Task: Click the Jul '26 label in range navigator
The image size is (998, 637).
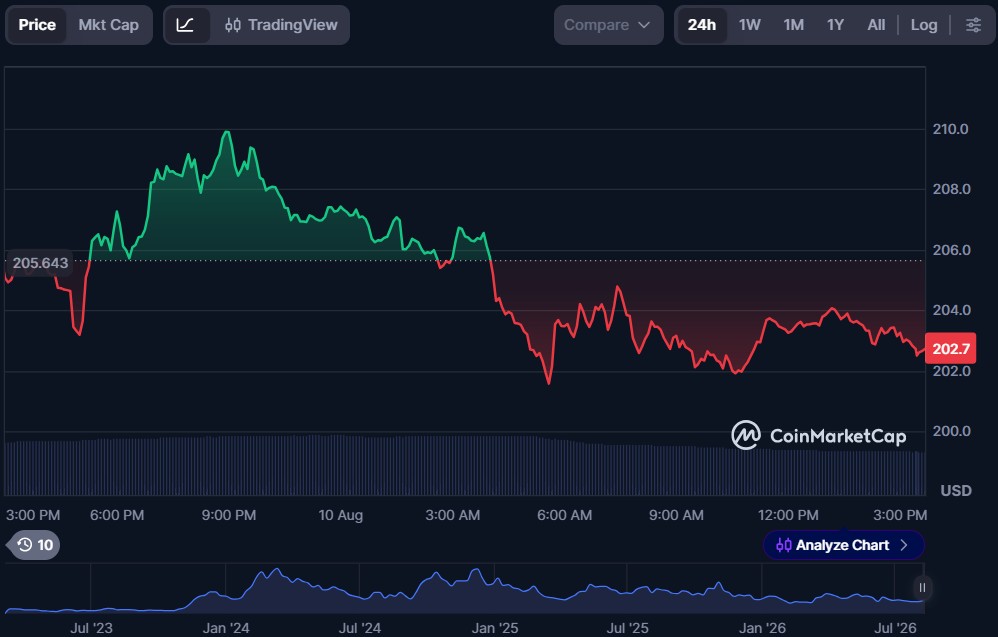Action: point(896,628)
